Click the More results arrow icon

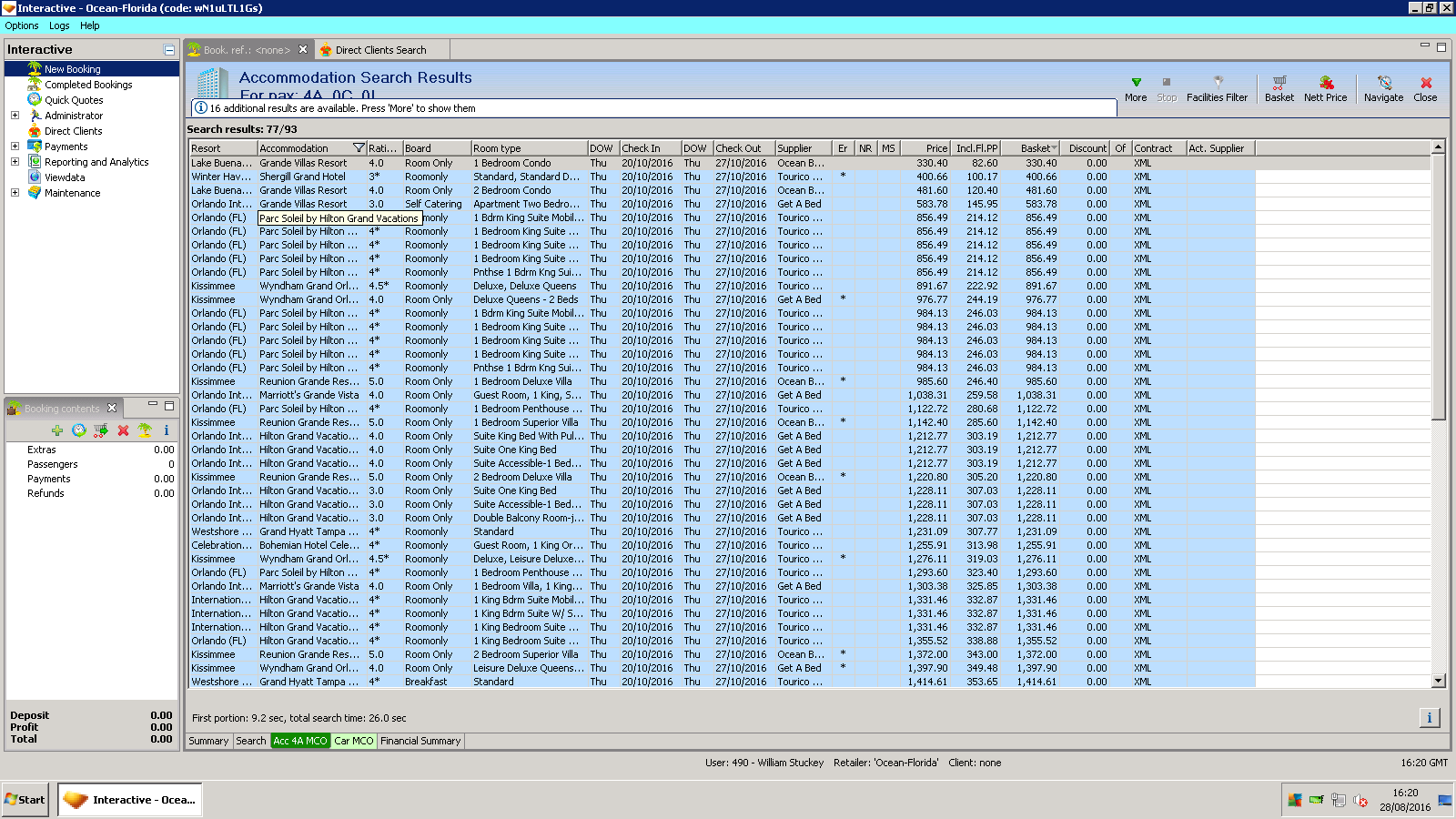(x=1136, y=83)
